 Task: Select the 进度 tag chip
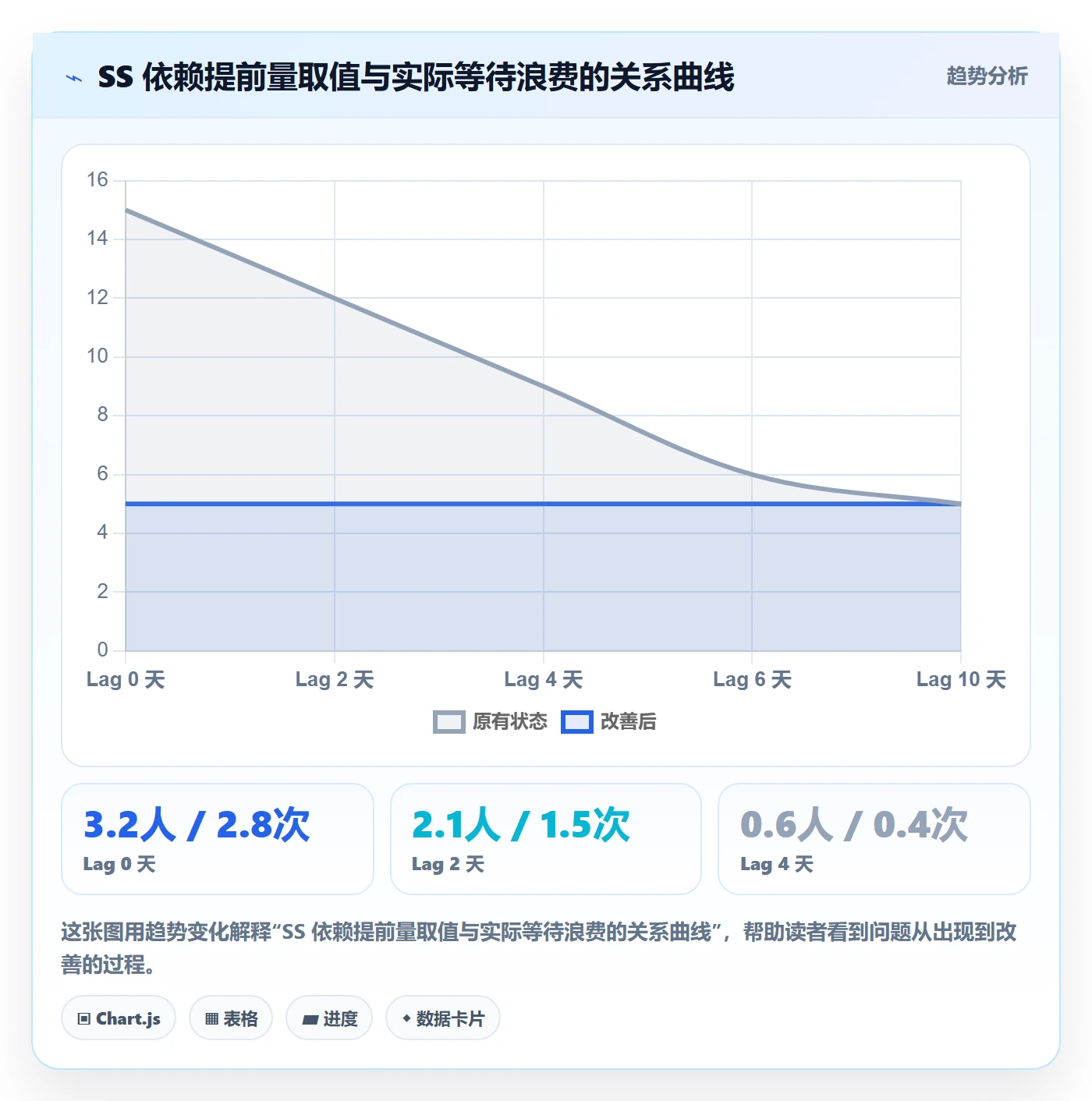[x=329, y=1018]
